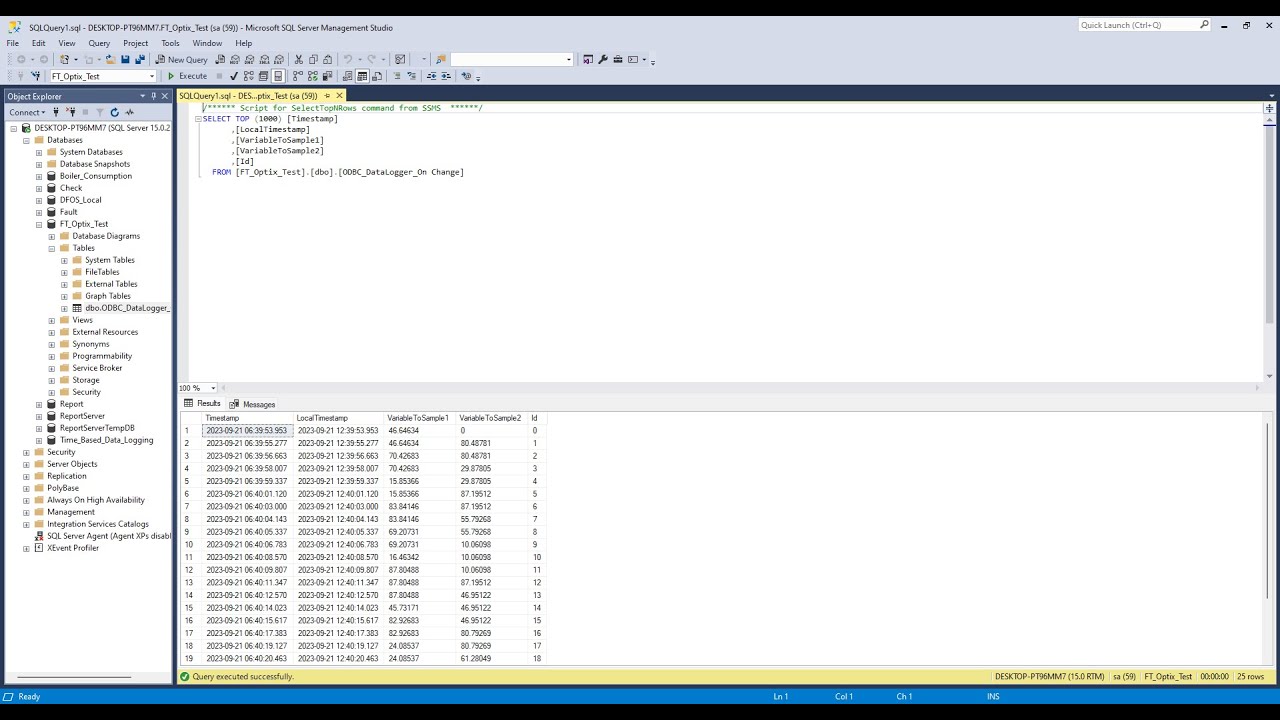Click the Undo arrow icon

click(x=348, y=59)
